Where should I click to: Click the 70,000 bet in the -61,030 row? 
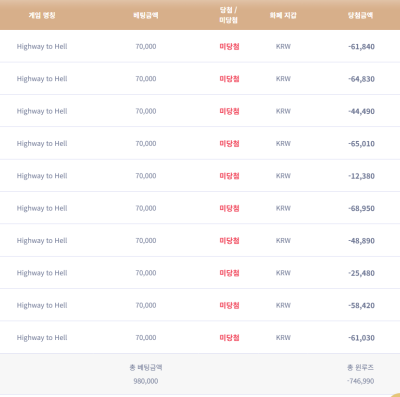click(146, 337)
